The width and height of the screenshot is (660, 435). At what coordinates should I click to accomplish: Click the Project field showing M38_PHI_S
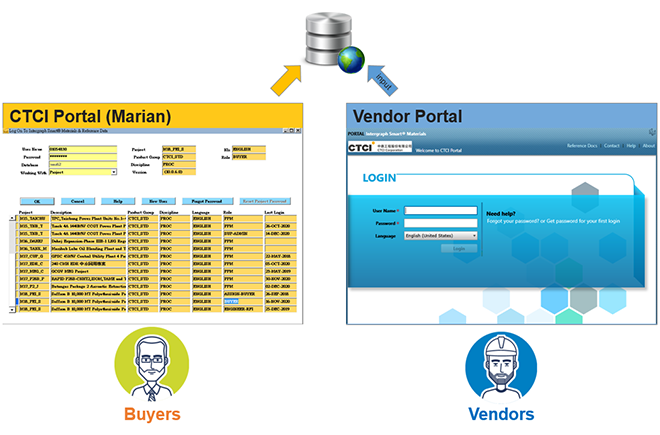coord(179,149)
